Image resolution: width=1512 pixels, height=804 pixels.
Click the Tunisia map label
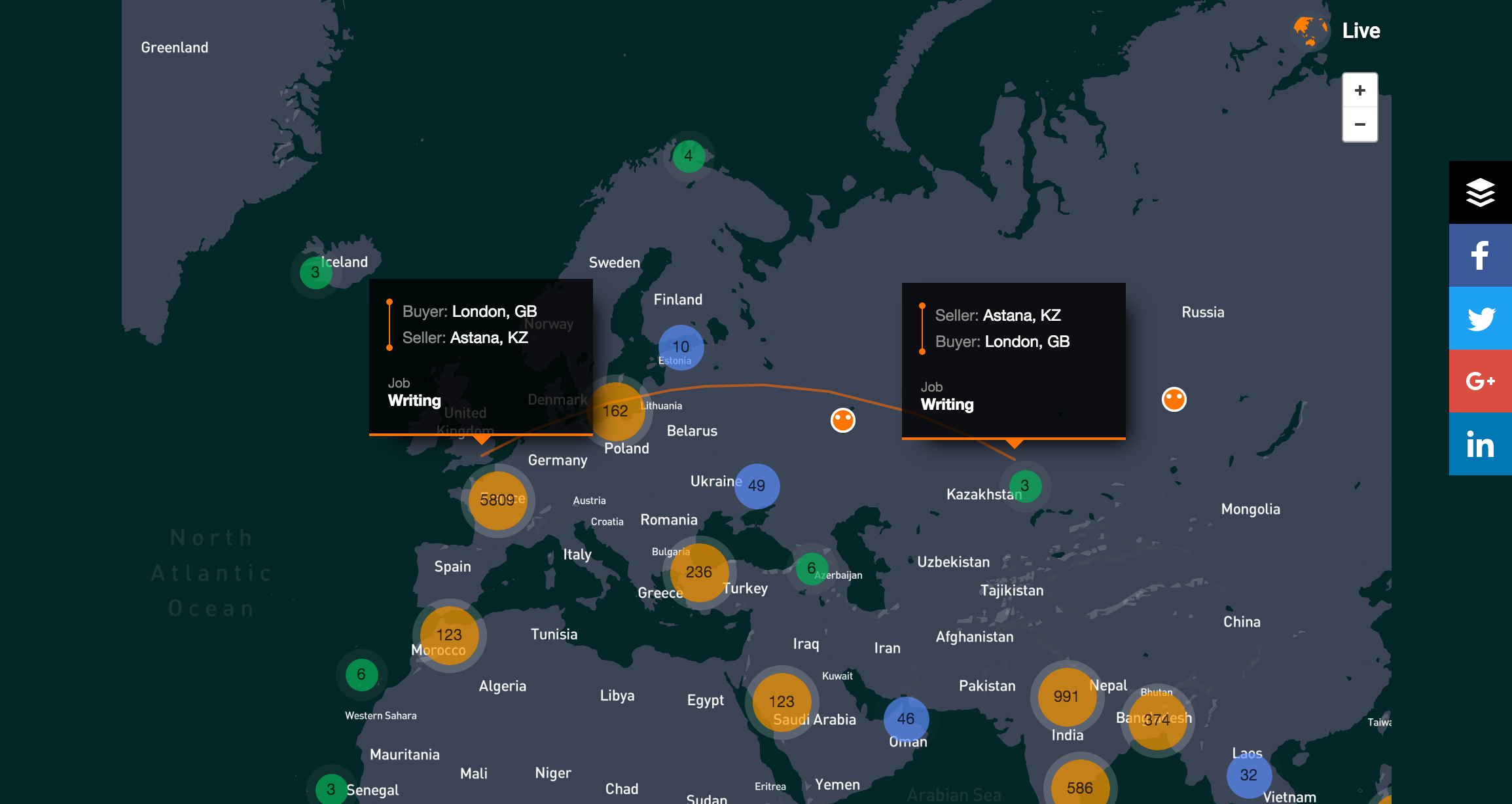tap(554, 634)
